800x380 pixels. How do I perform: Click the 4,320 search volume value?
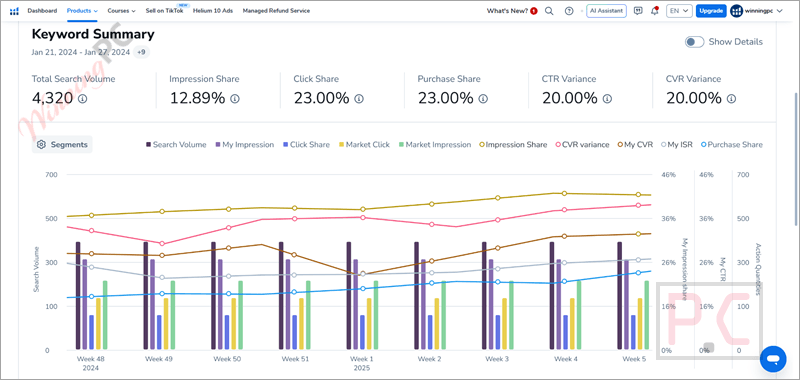click(53, 98)
